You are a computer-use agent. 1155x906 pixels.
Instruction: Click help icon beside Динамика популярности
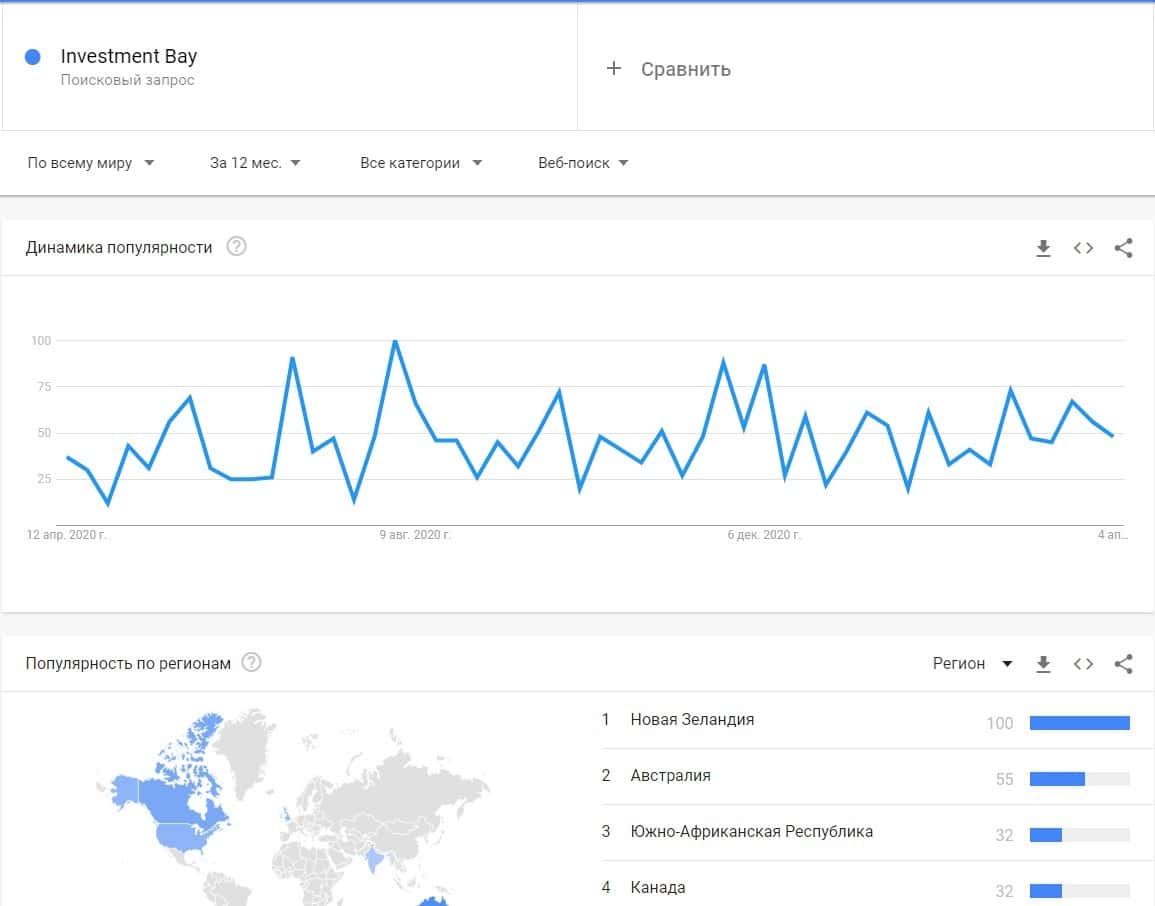click(236, 247)
